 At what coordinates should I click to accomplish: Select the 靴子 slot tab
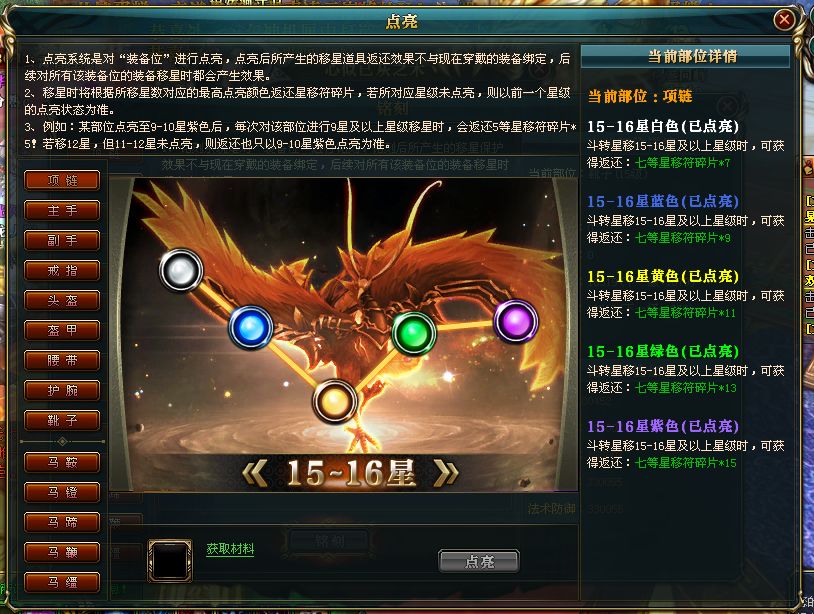click(x=62, y=420)
